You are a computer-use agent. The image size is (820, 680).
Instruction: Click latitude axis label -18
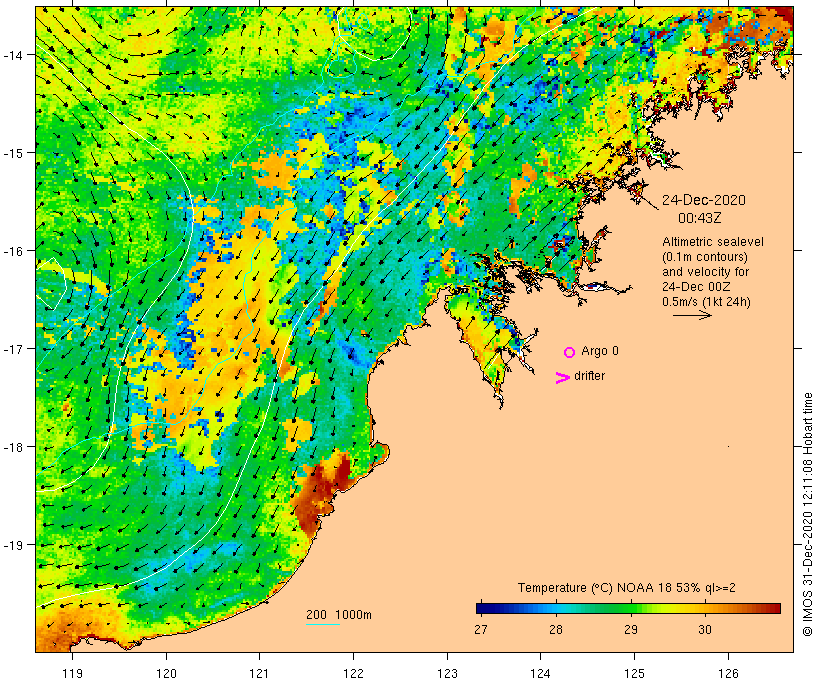(12, 447)
